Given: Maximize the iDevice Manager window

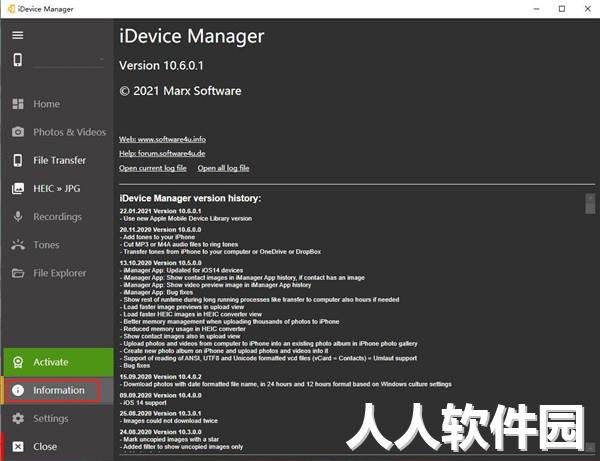Looking at the screenshot, I should 562,9.
